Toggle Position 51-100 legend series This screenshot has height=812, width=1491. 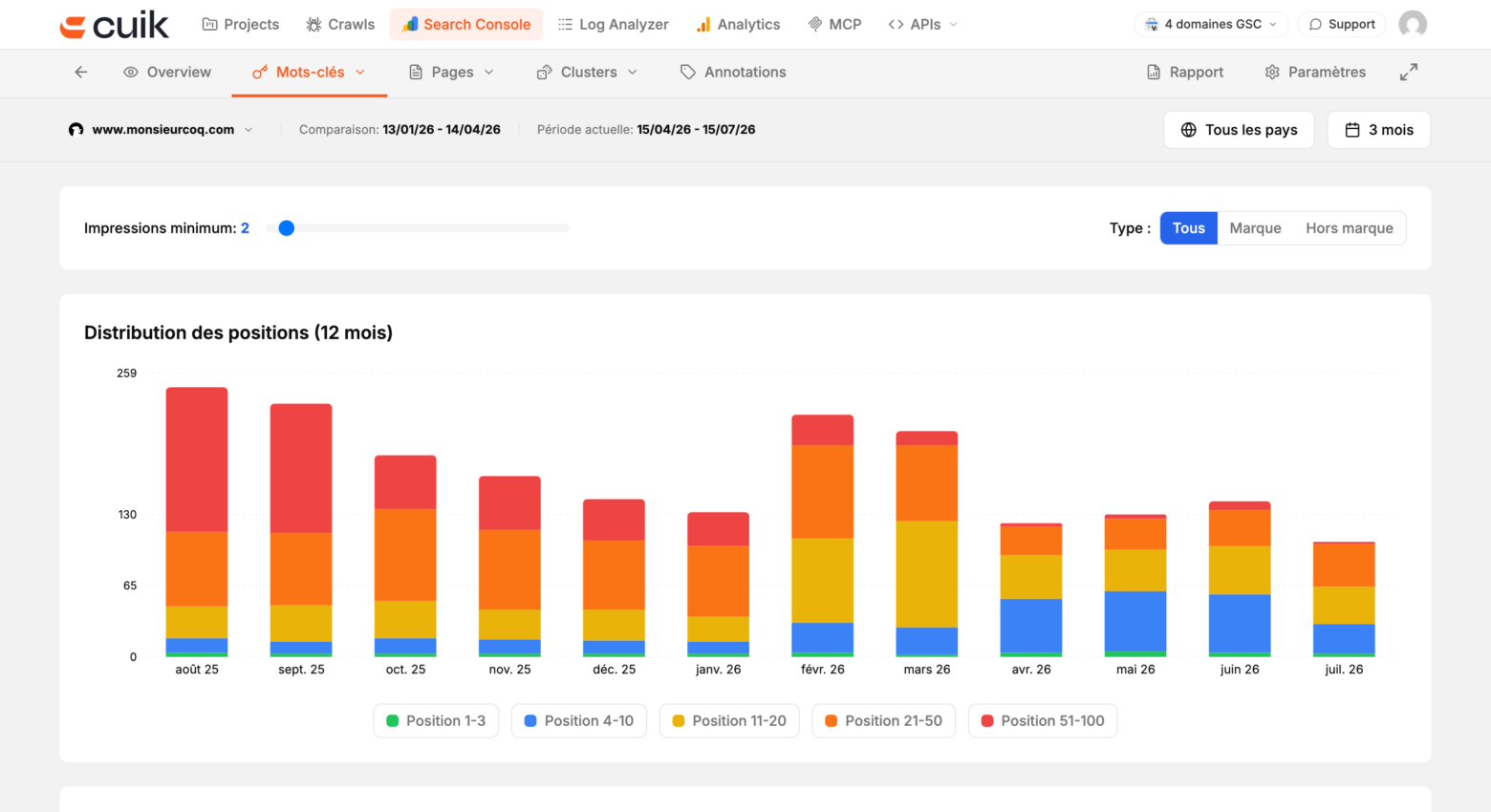(1043, 720)
